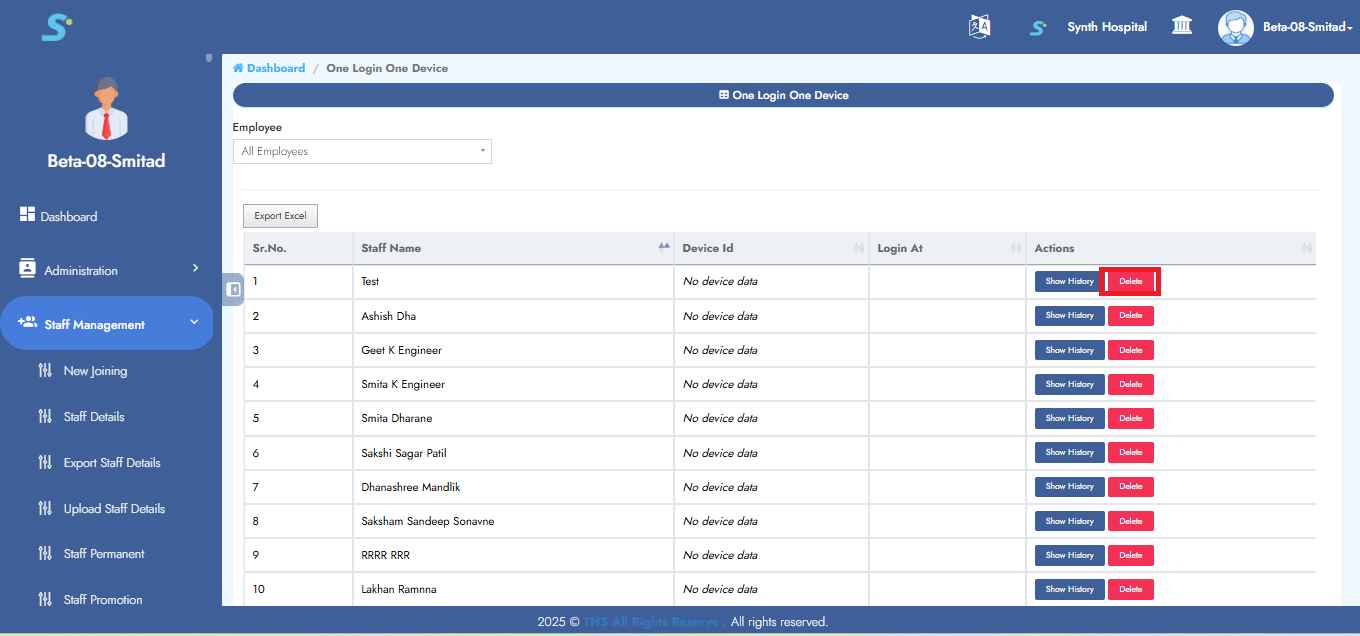Viewport: 1360px width, 636px height.
Task: Click the Administration ID card icon
Action: click(x=27, y=270)
